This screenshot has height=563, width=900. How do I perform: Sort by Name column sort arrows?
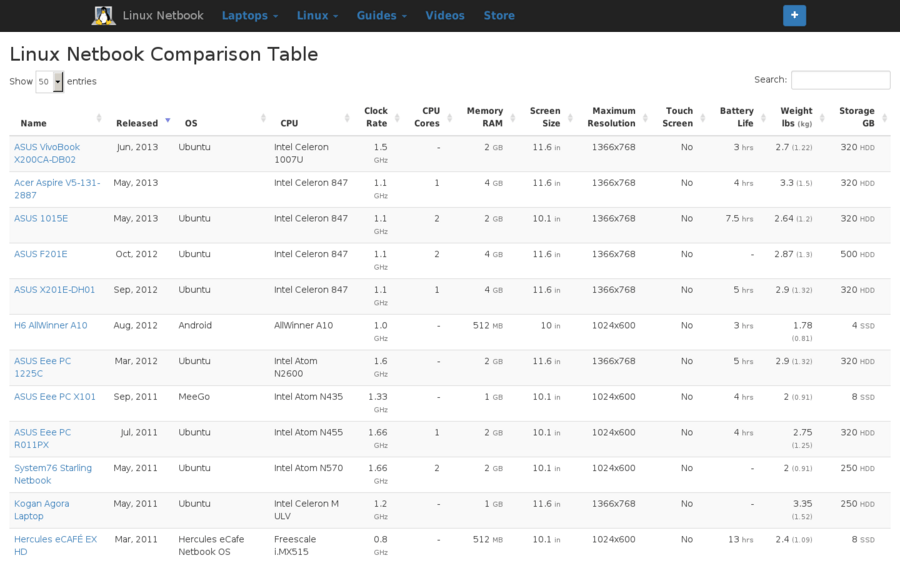click(99, 118)
